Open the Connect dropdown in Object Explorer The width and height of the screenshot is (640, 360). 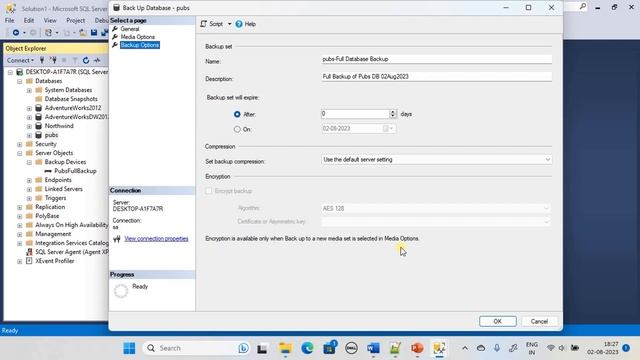20,60
